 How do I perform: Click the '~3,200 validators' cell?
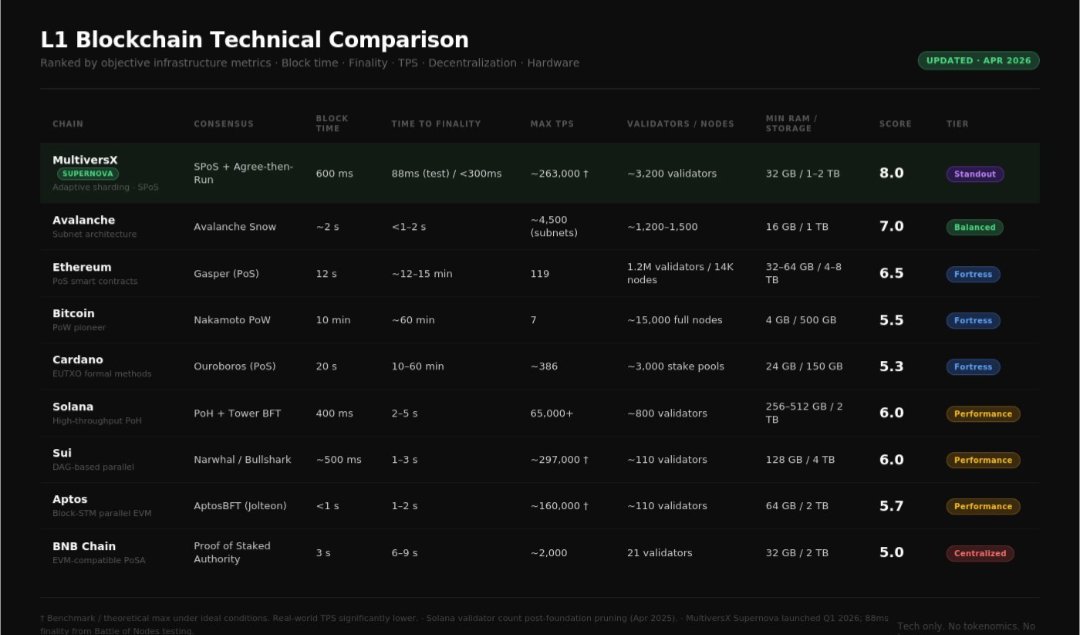(x=672, y=174)
